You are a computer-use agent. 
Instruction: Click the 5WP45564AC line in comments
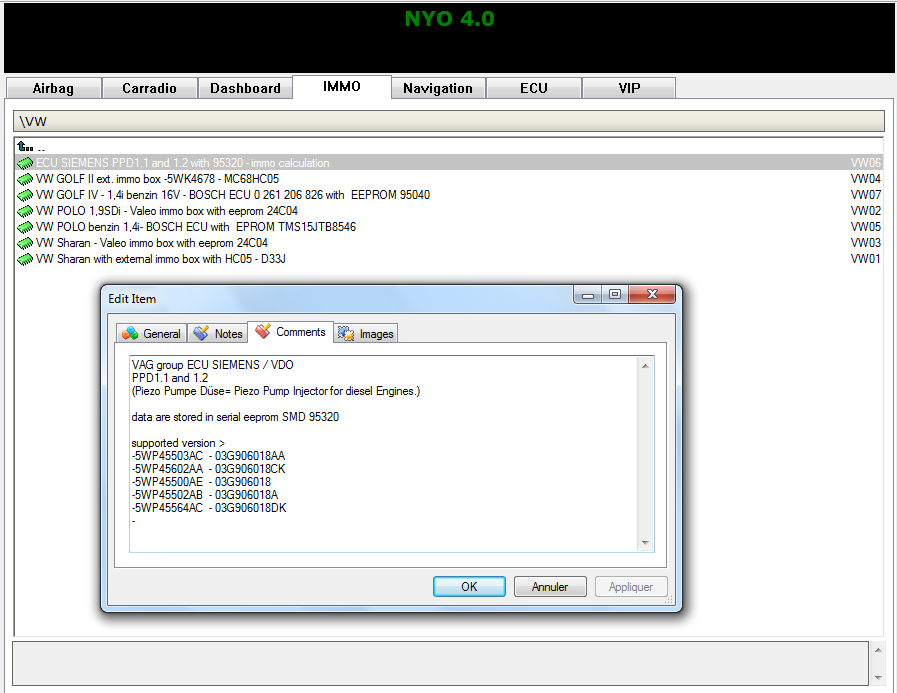click(x=209, y=508)
